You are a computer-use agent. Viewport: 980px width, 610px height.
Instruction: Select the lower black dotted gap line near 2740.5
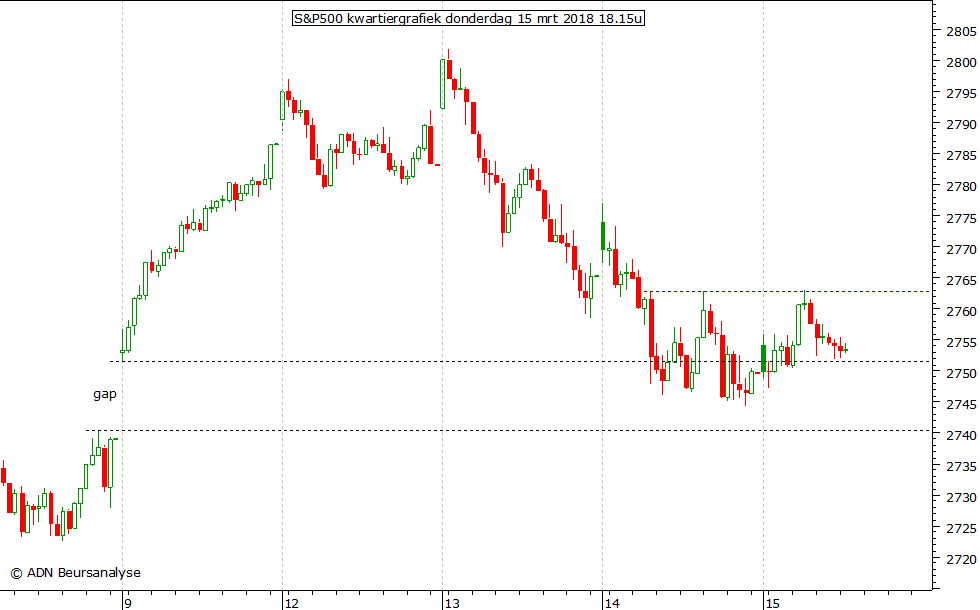(508, 431)
